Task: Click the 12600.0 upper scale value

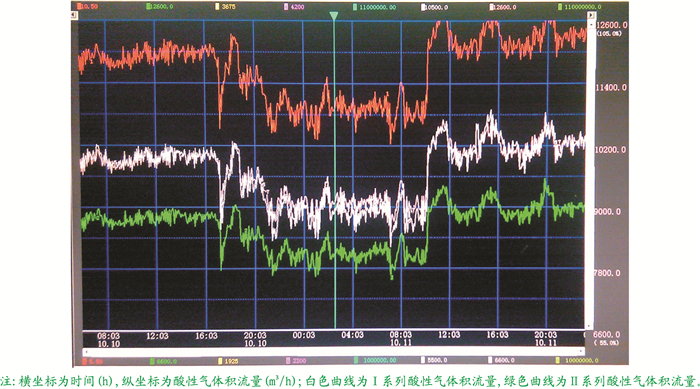Action: pyautogui.click(x=612, y=25)
